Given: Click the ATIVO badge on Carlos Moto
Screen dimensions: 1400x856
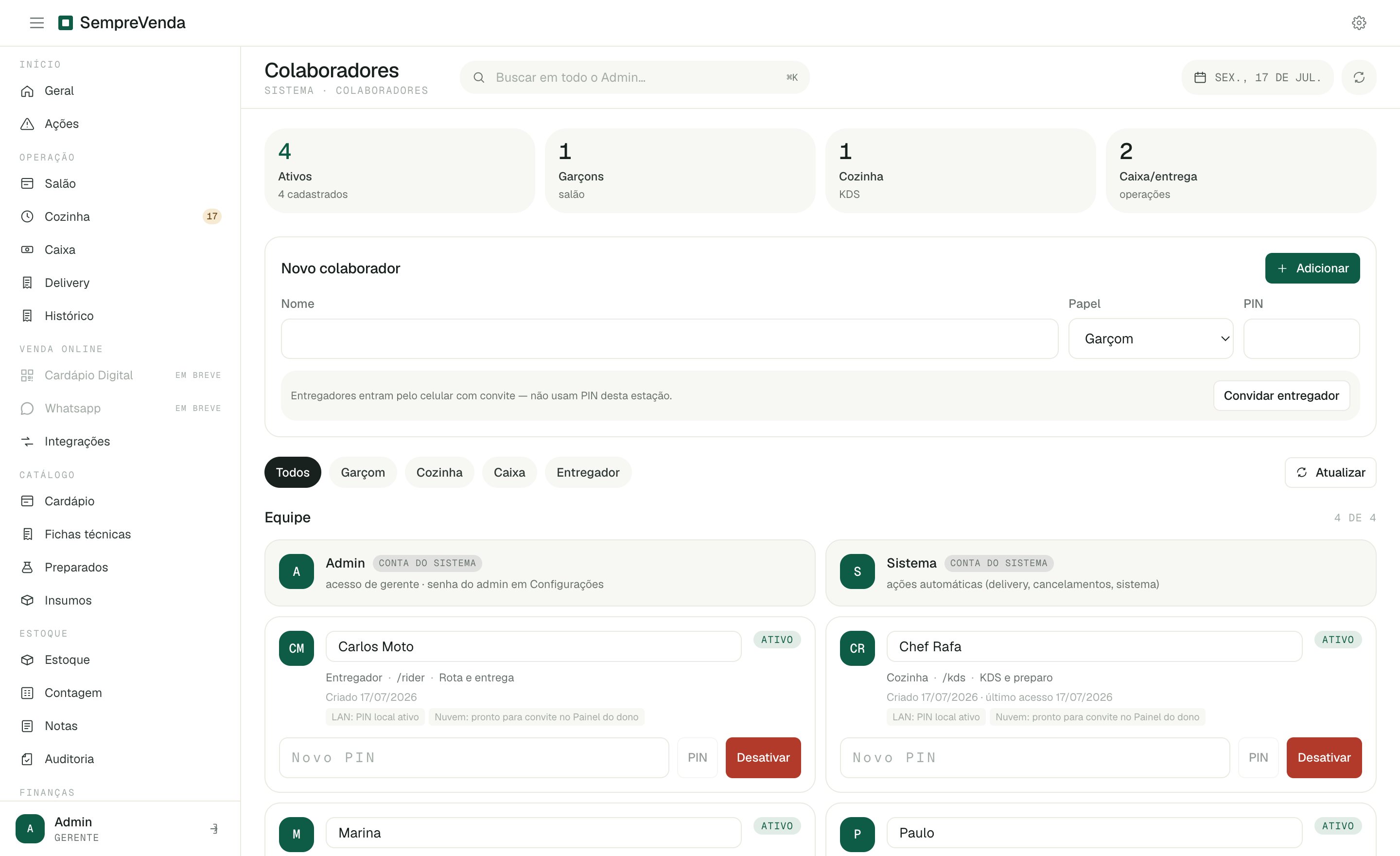Looking at the screenshot, I should (x=777, y=640).
